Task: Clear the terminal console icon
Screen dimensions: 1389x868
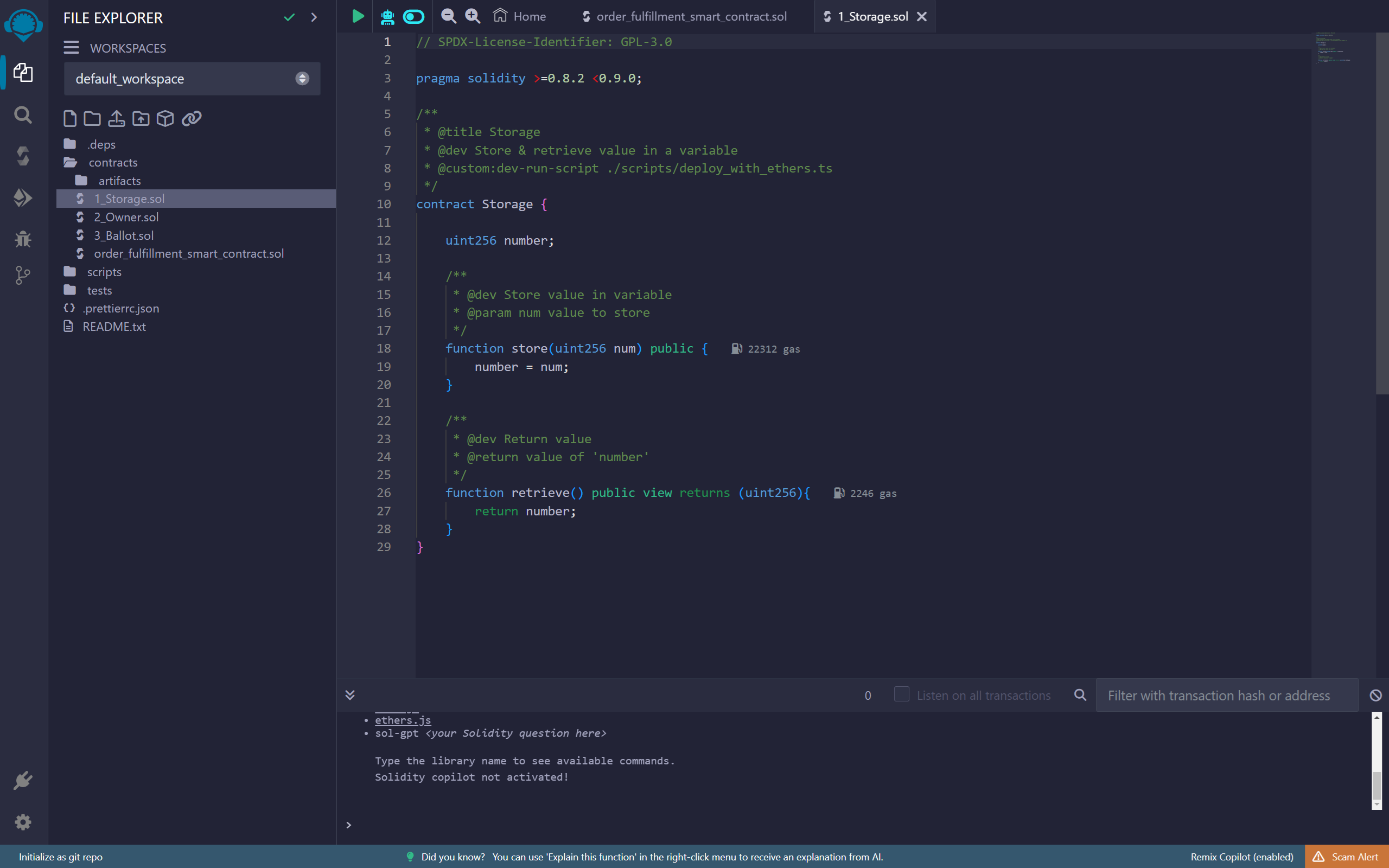Action: tap(1376, 695)
